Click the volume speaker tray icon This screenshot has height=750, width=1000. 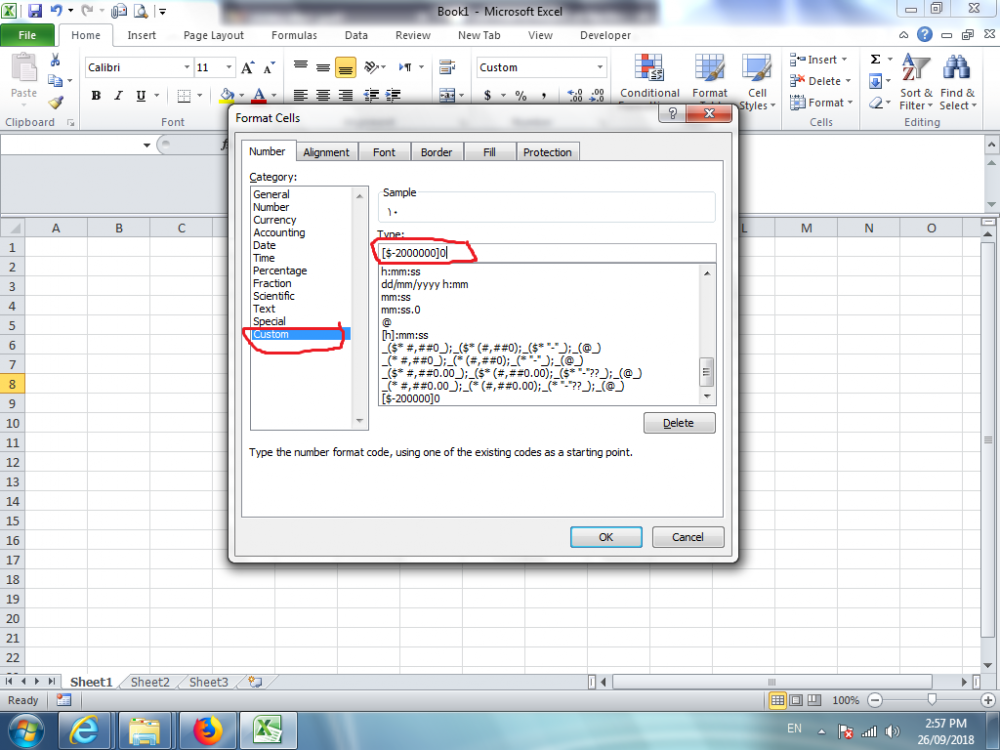click(x=892, y=732)
